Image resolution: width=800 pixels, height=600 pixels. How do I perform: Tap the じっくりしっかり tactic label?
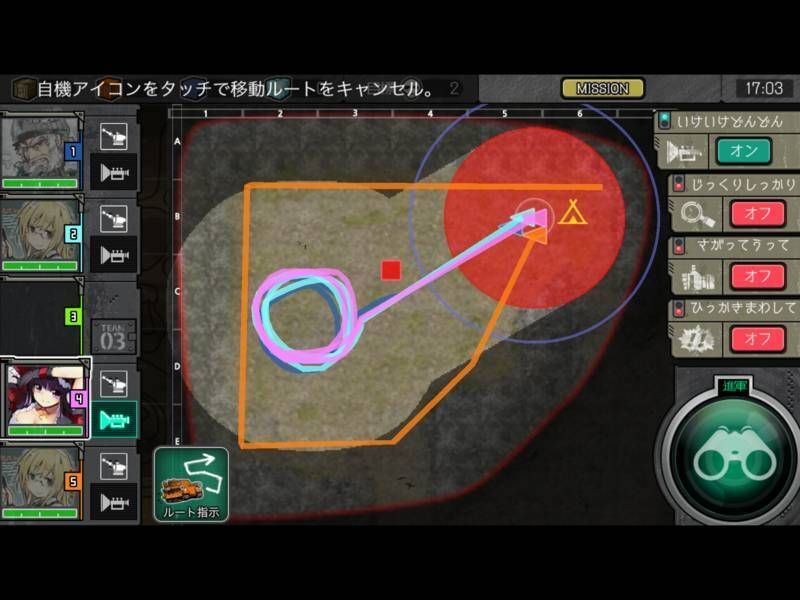tap(744, 184)
